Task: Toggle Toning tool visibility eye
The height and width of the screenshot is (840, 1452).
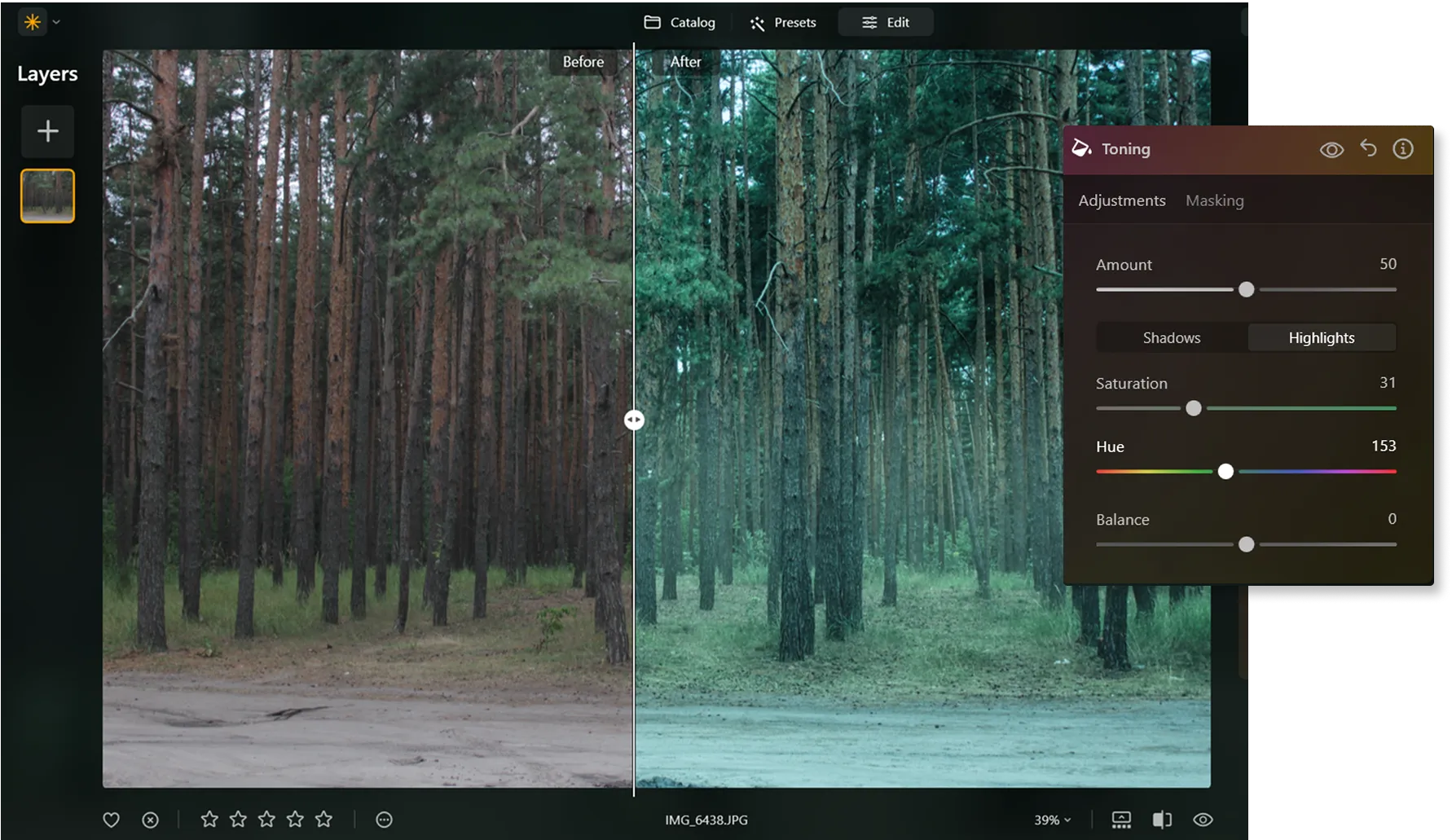Action: tap(1331, 149)
